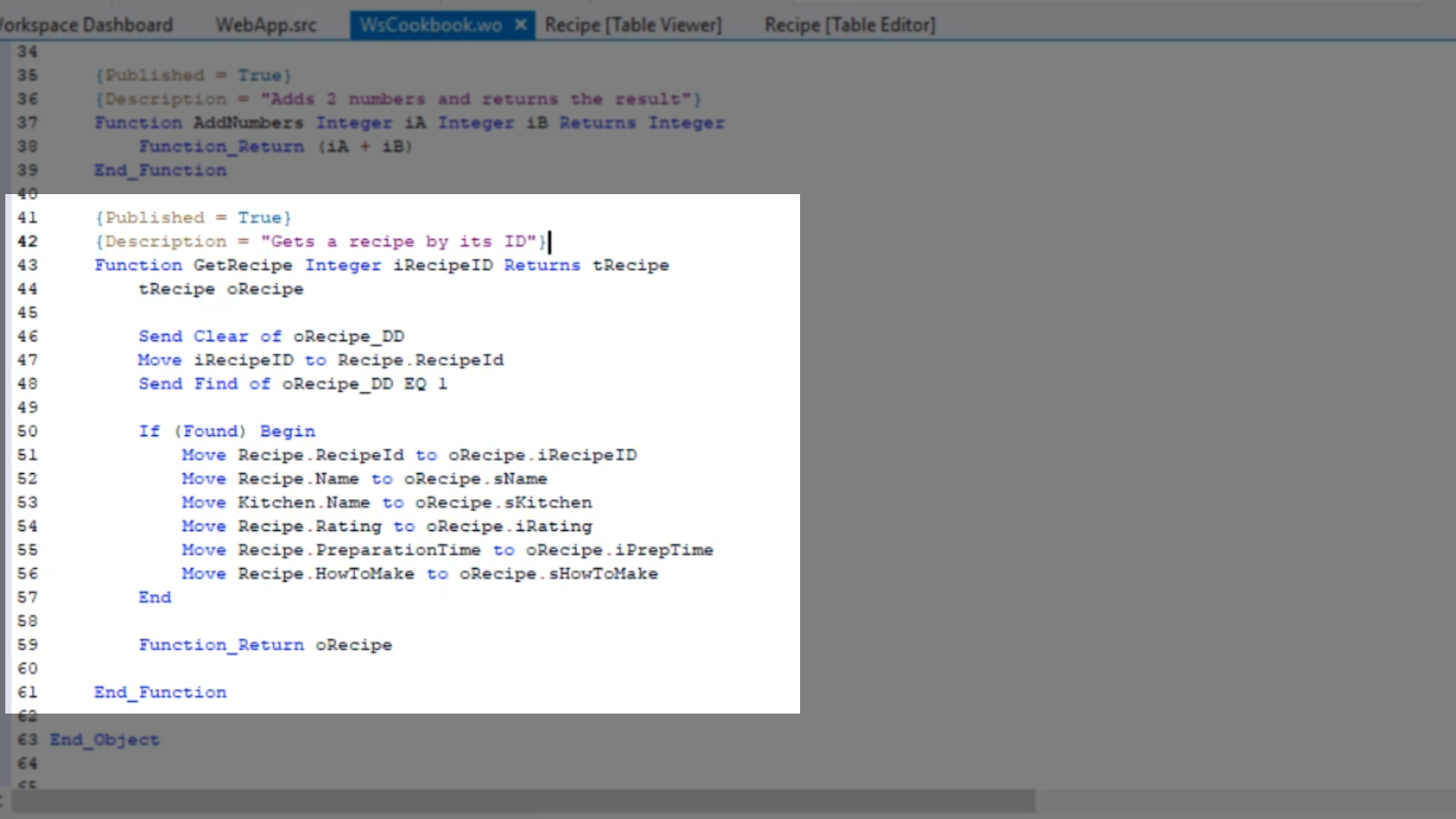This screenshot has width=1456, height=819.
Task: Open the WebApp.src tab
Action: [265, 25]
